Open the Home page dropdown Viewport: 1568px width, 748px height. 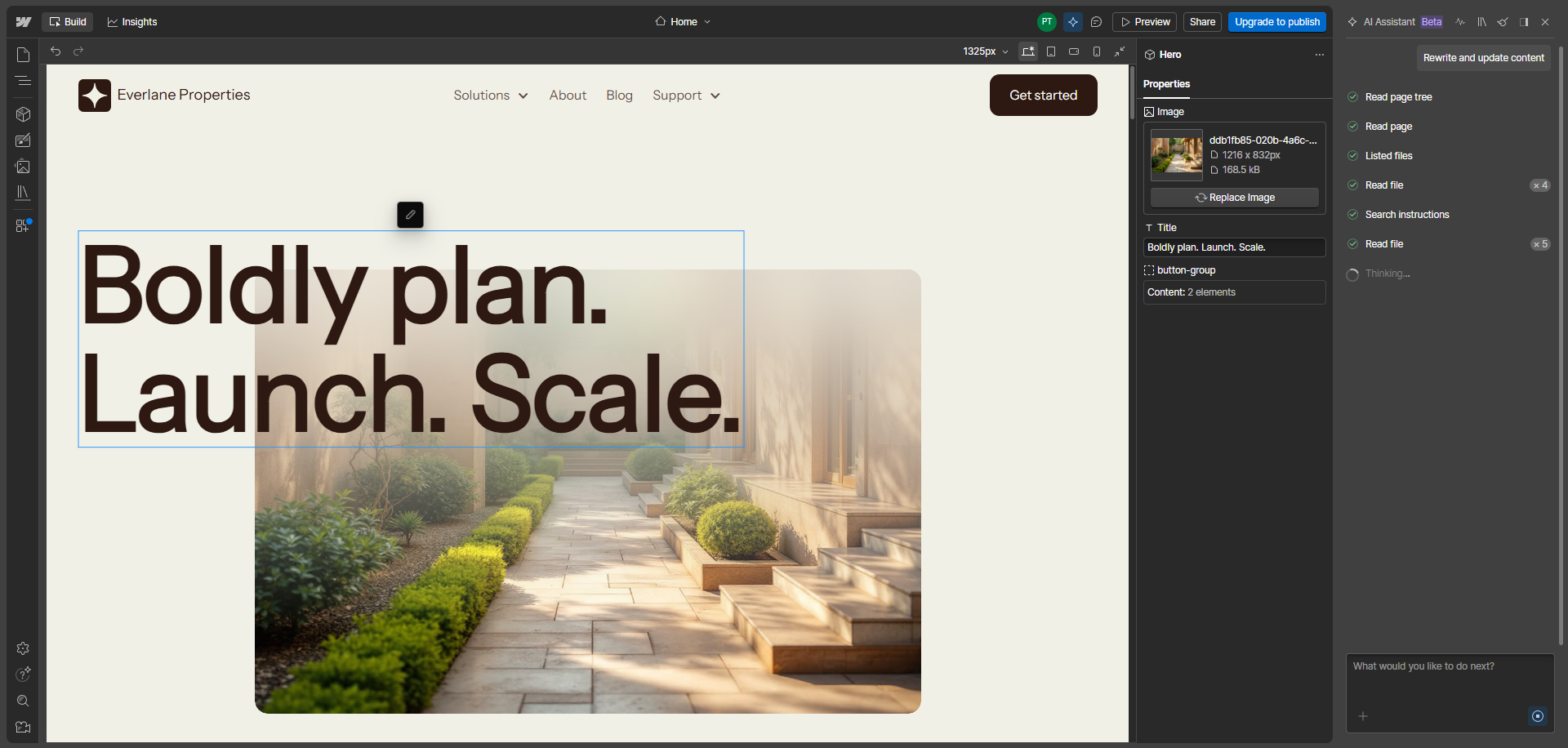pyautogui.click(x=683, y=22)
